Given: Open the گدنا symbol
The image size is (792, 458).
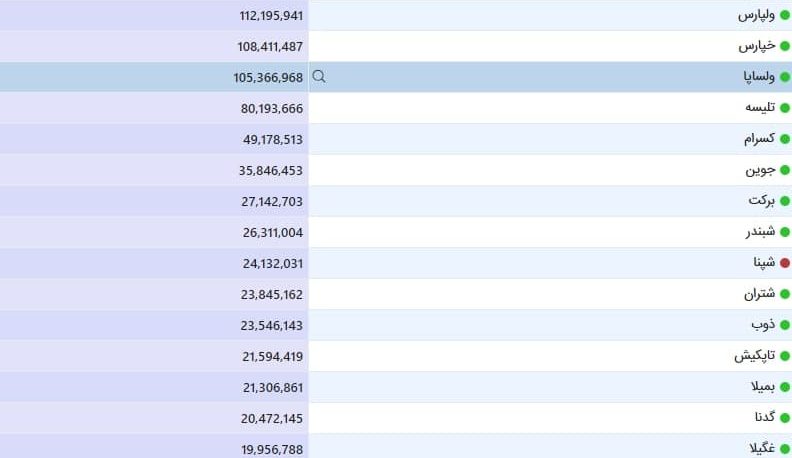Looking at the screenshot, I should coord(763,418).
